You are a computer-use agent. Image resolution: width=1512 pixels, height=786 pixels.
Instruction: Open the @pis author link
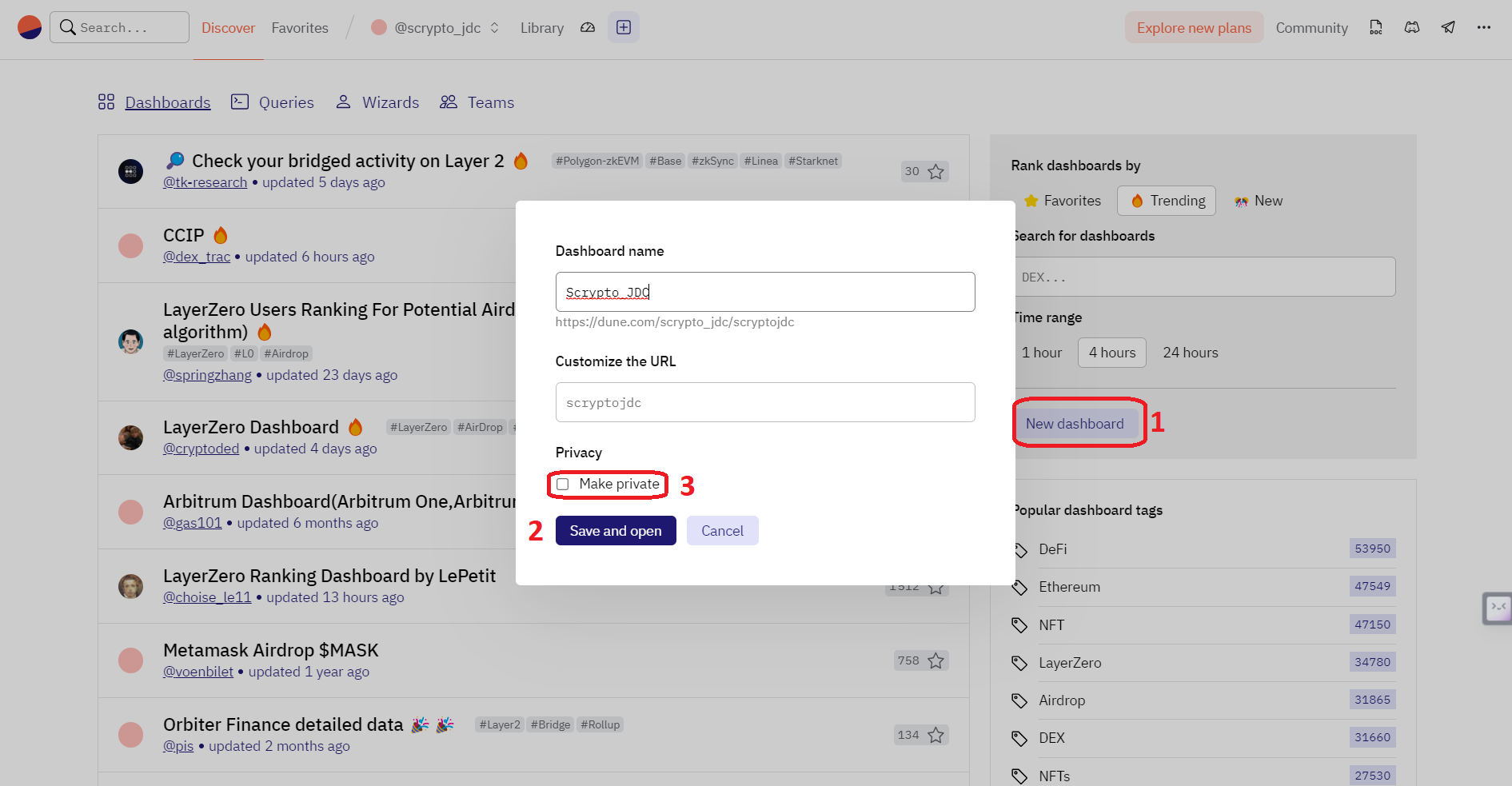click(x=178, y=746)
